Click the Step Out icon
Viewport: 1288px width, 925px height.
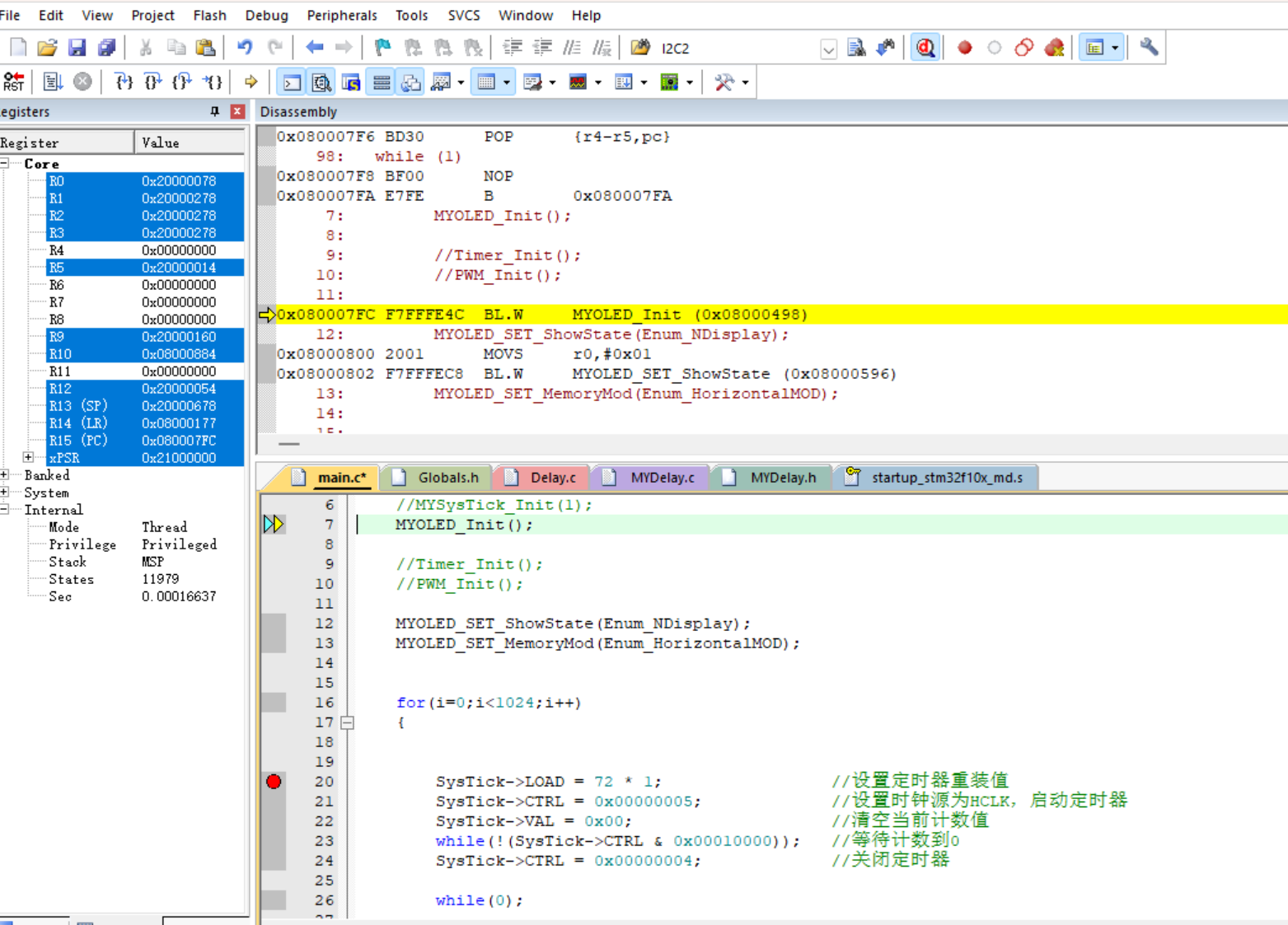[x=183, y=82]
